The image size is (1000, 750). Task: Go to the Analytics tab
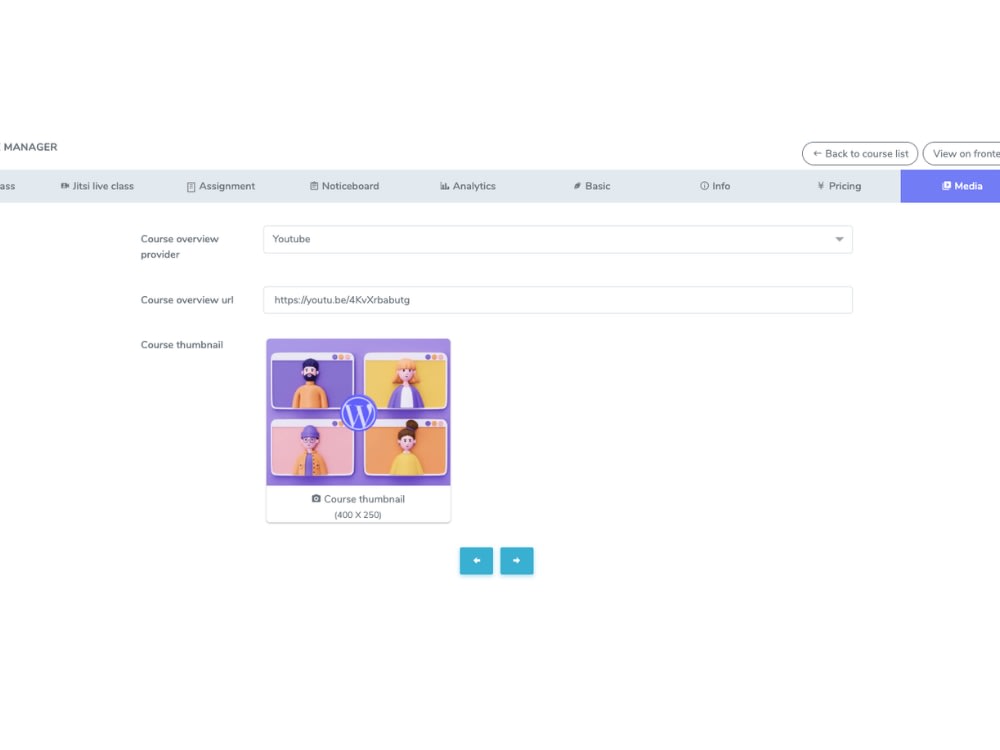(x=467, y=186)
